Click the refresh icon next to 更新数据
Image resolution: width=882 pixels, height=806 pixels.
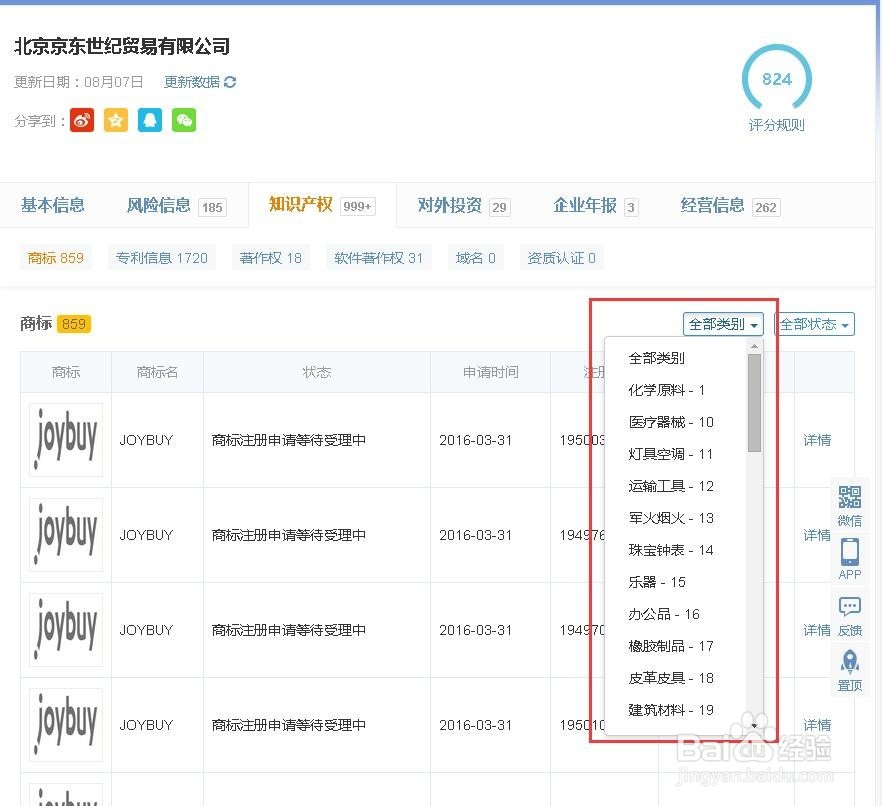[230, 82]
